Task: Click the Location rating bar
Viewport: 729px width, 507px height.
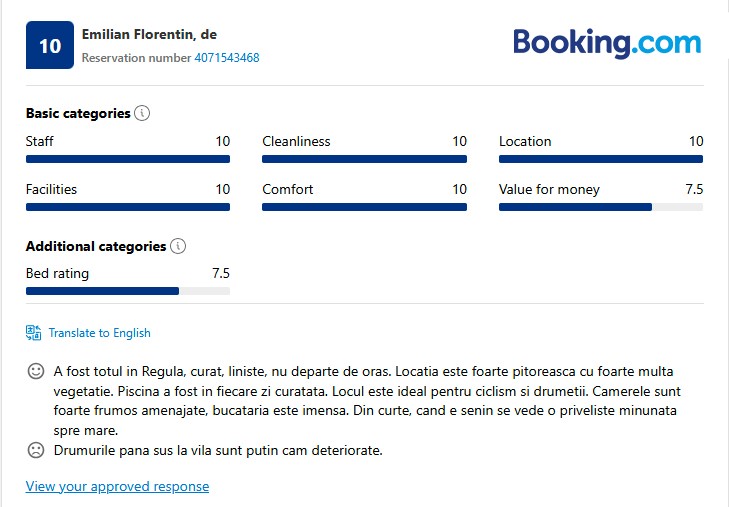Action: tap(601, 159)
